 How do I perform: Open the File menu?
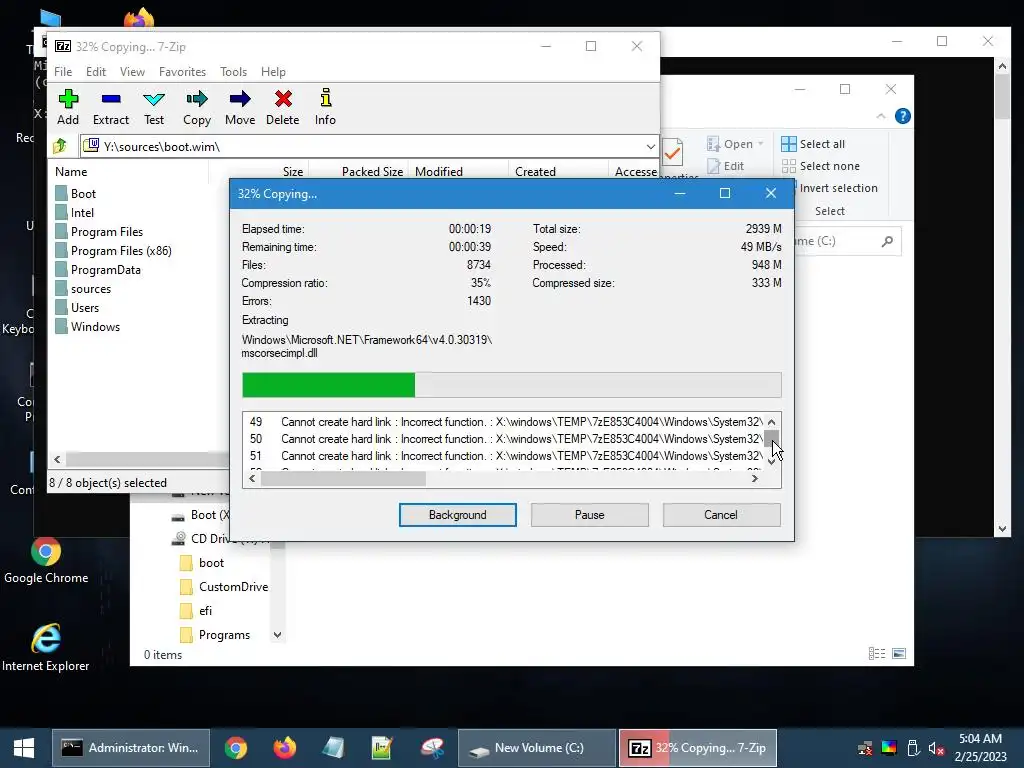(63, 72)
